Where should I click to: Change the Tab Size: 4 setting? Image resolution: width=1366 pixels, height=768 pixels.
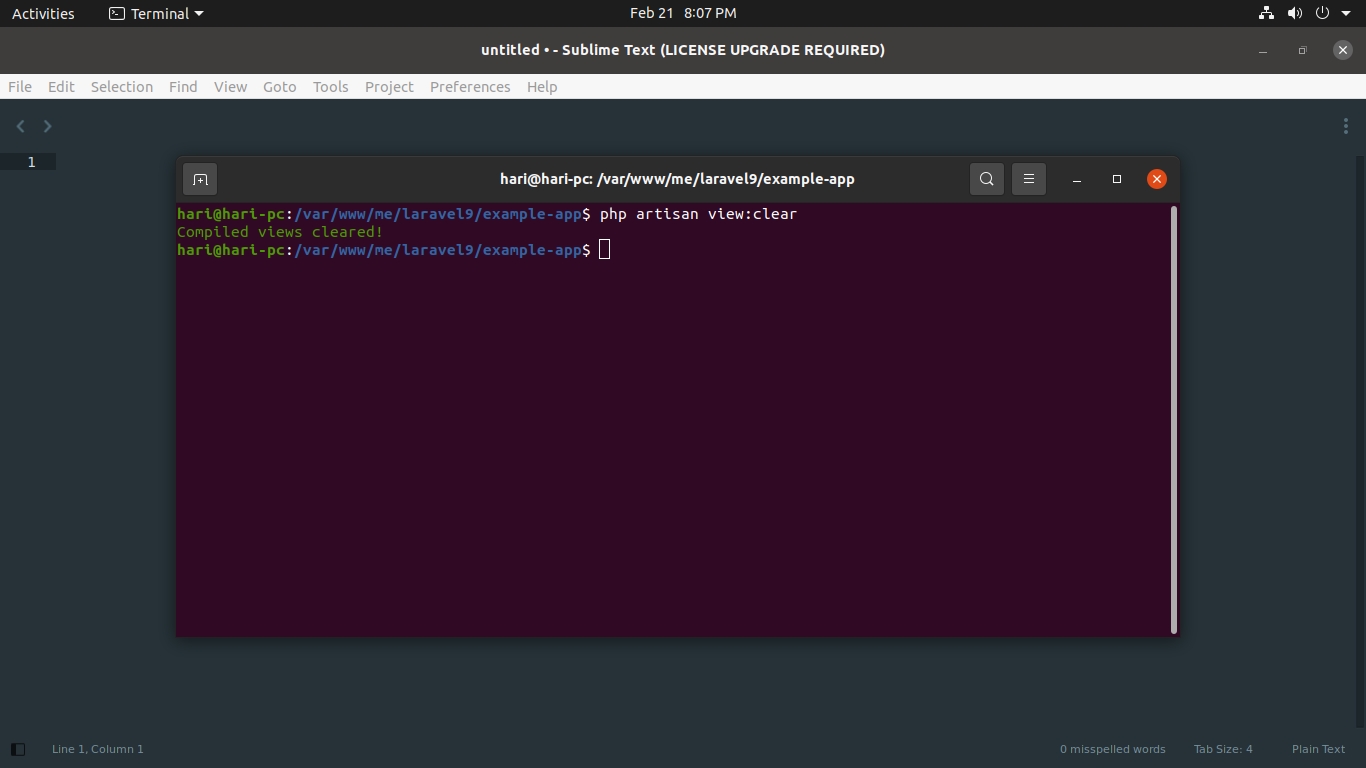pos(1222,749)
